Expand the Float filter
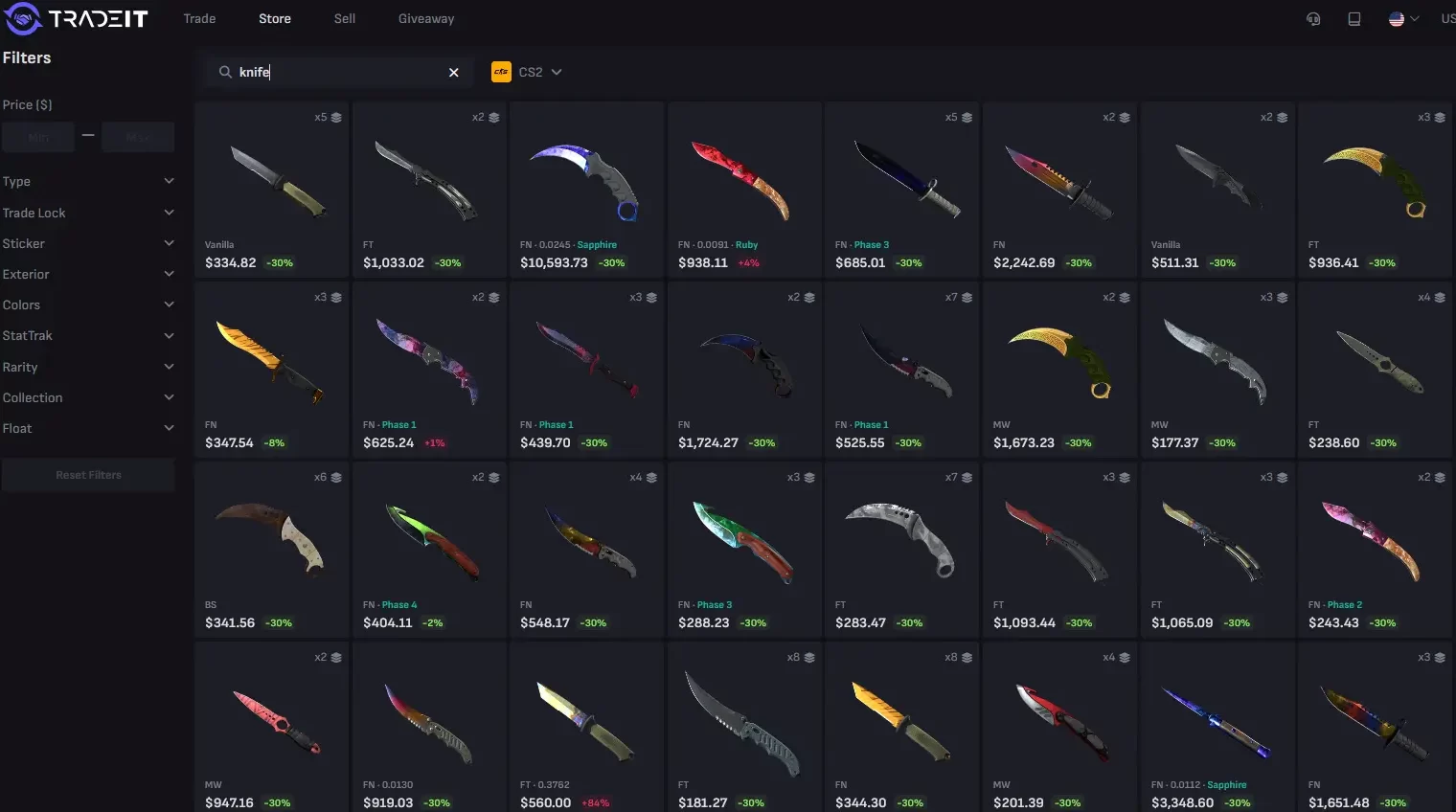The height and width of the screenshot is (812, 1456). pyautogui.click(x=88, y=428)
